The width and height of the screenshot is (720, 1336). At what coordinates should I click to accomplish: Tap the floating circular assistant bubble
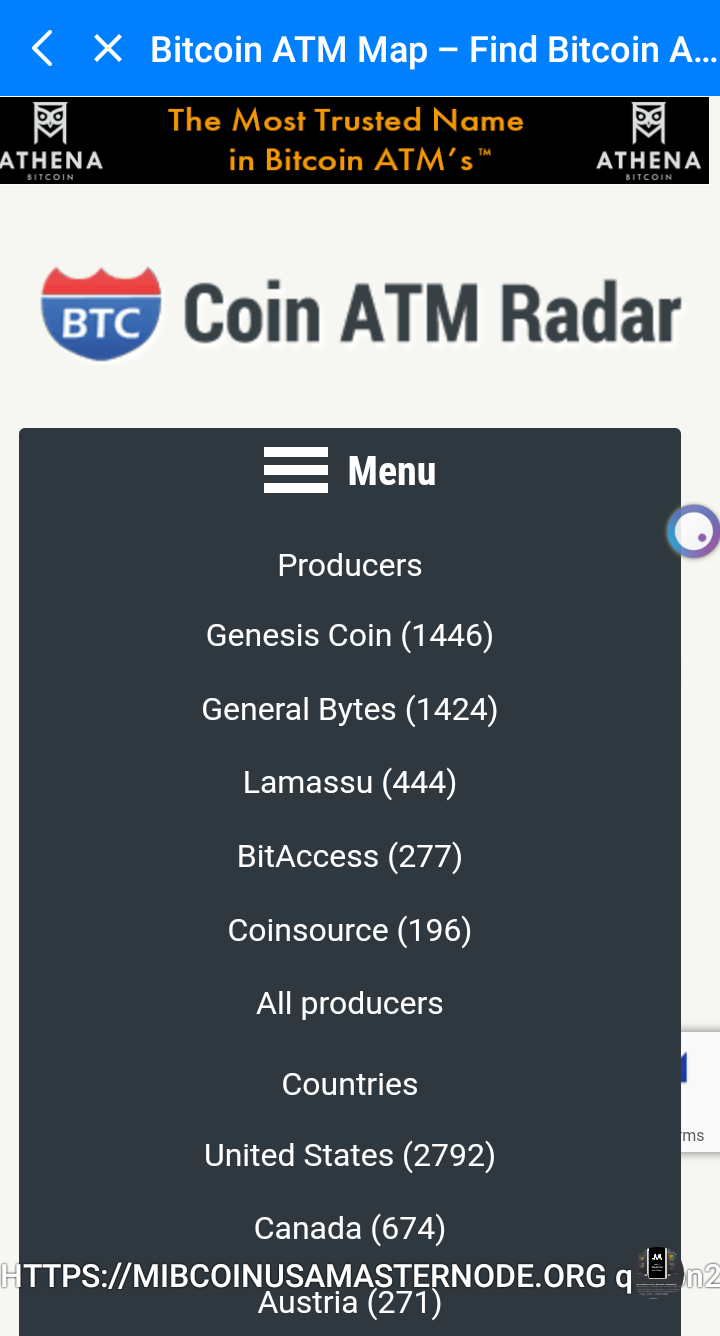[x=693, y=531]
